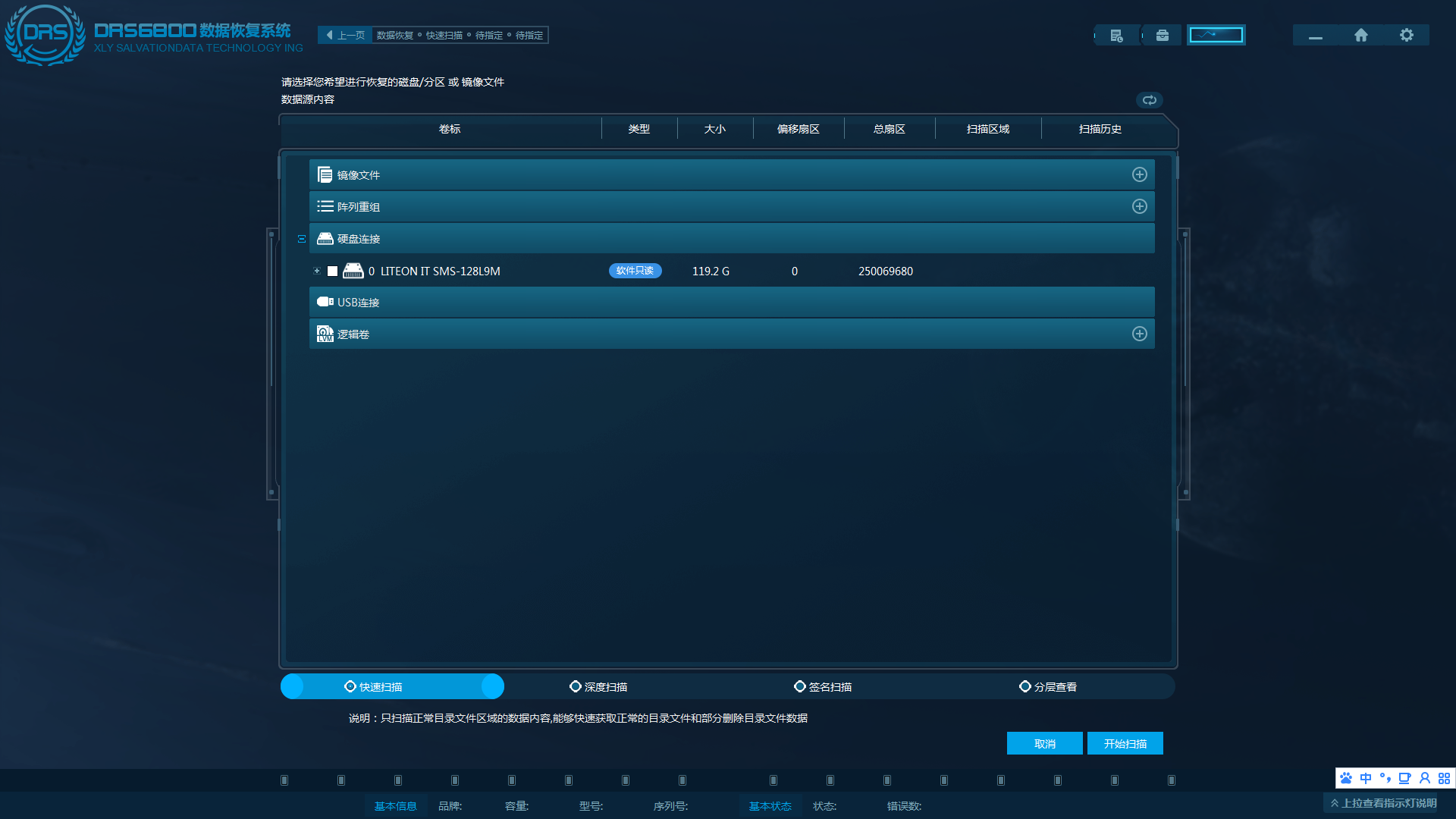Open the task log history icon

(1116, 36)
